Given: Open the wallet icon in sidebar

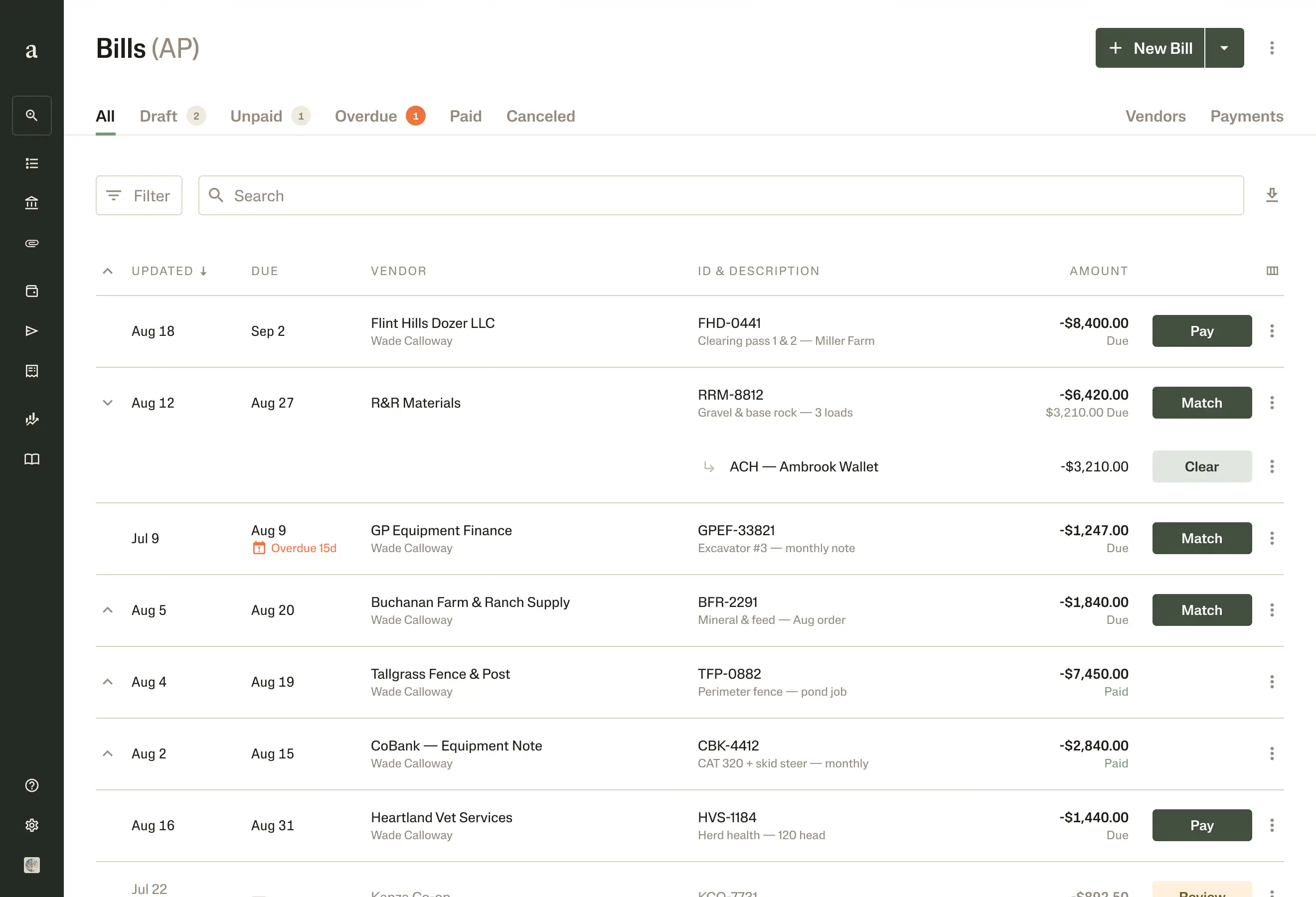Looking at the screenshot, I should click(x=32, y=291).
